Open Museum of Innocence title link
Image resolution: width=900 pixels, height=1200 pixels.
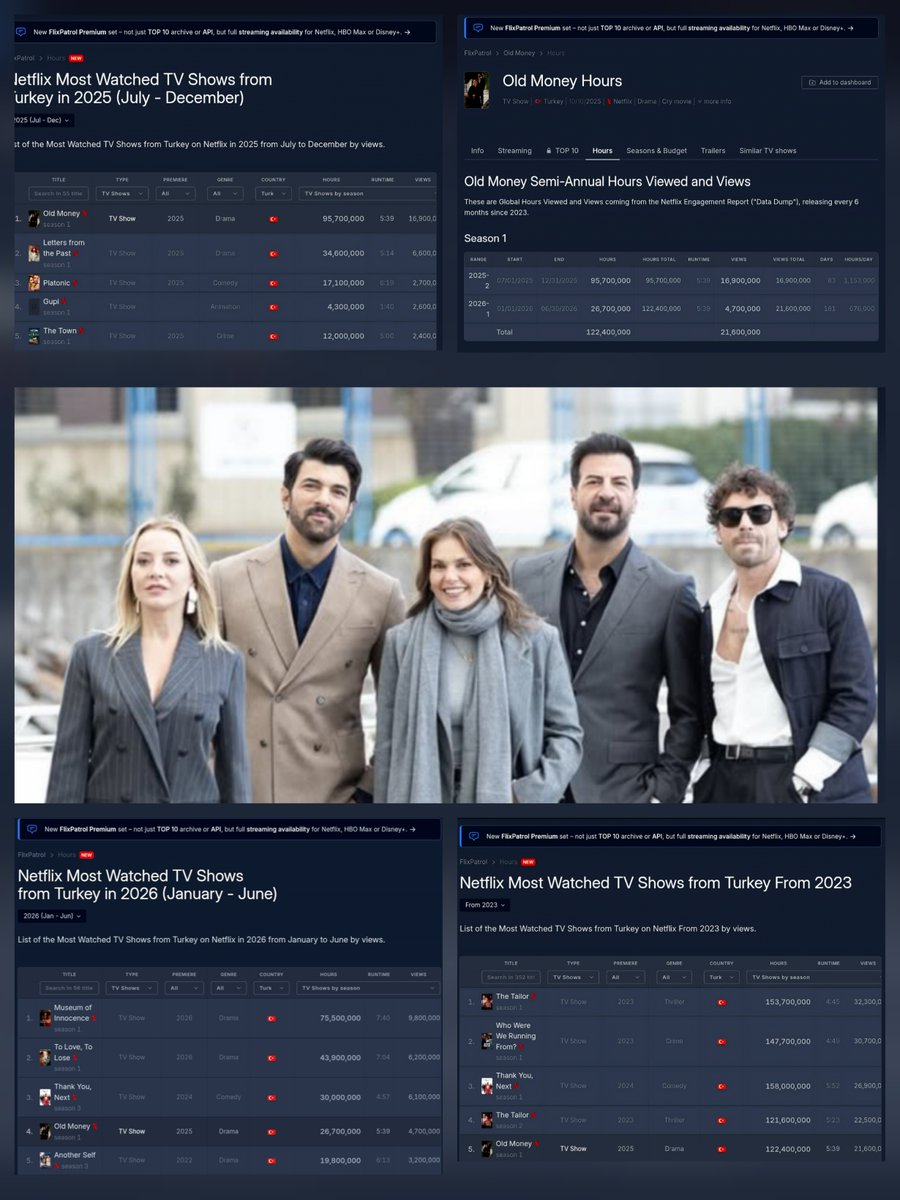point(73,1012)
